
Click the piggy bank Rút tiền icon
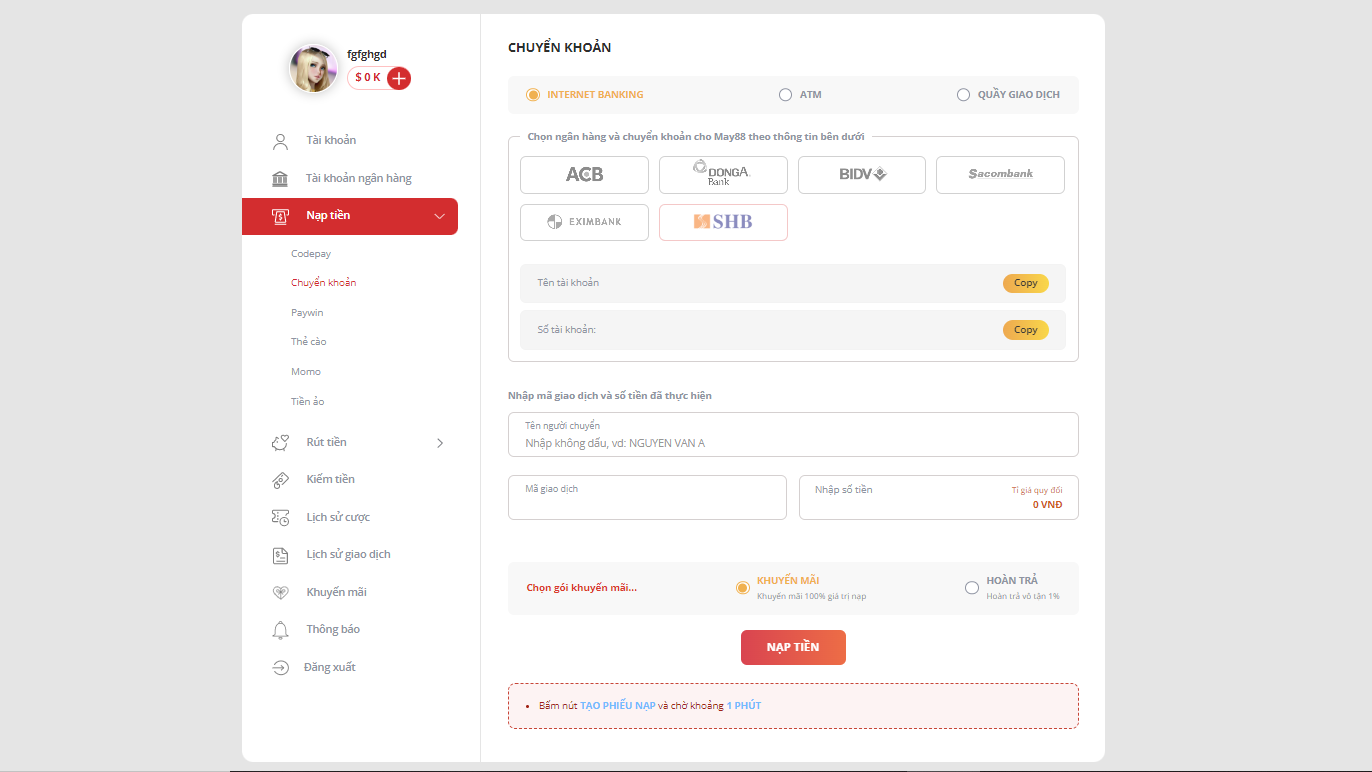[x=281, y=442]
